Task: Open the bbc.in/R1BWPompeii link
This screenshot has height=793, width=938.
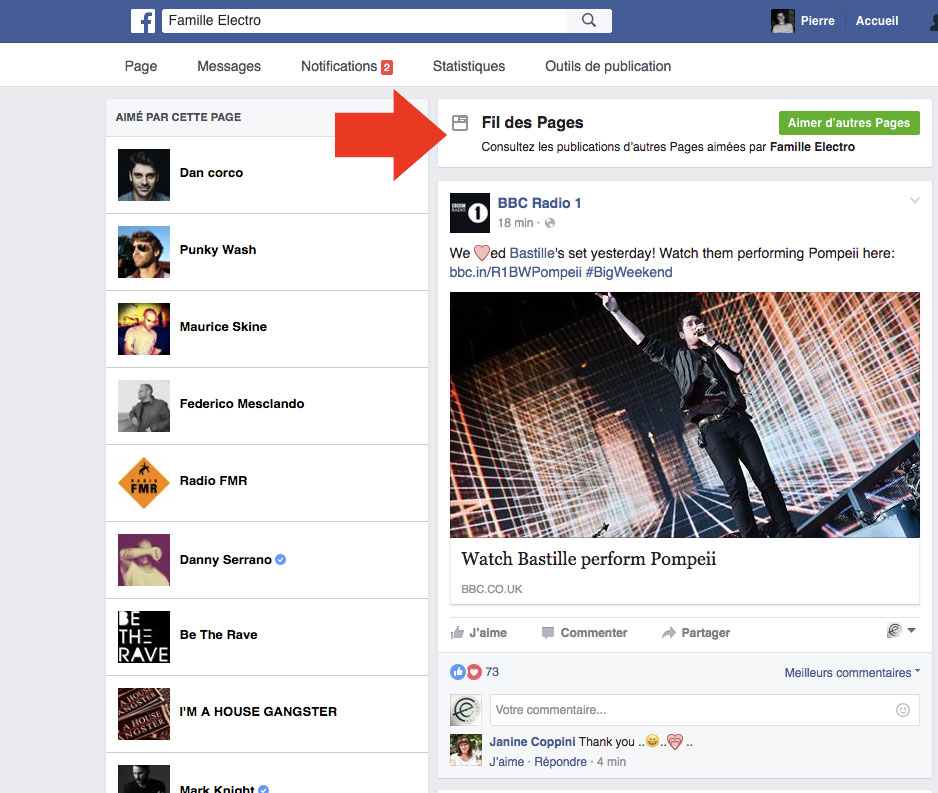Action: point(515,273)
